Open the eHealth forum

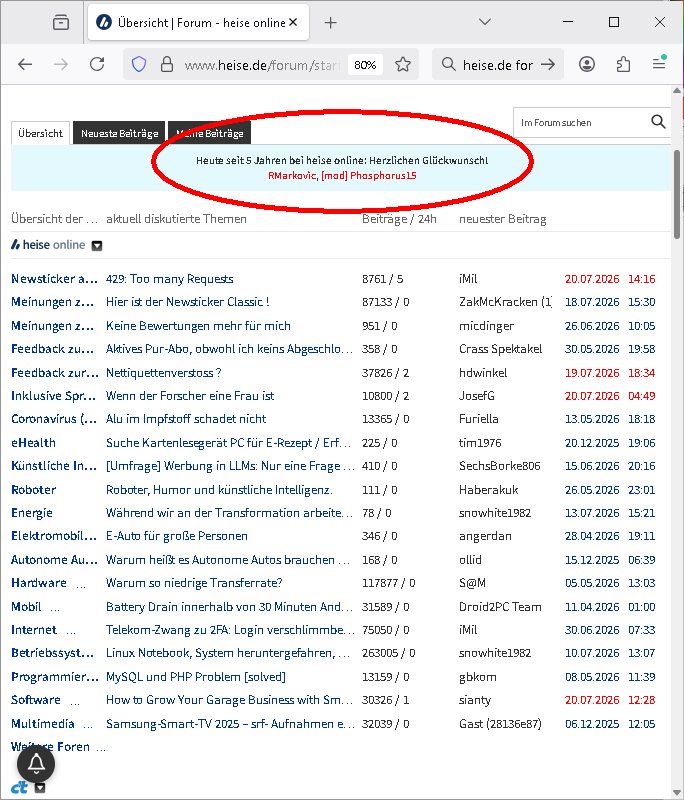click(34, 443)
